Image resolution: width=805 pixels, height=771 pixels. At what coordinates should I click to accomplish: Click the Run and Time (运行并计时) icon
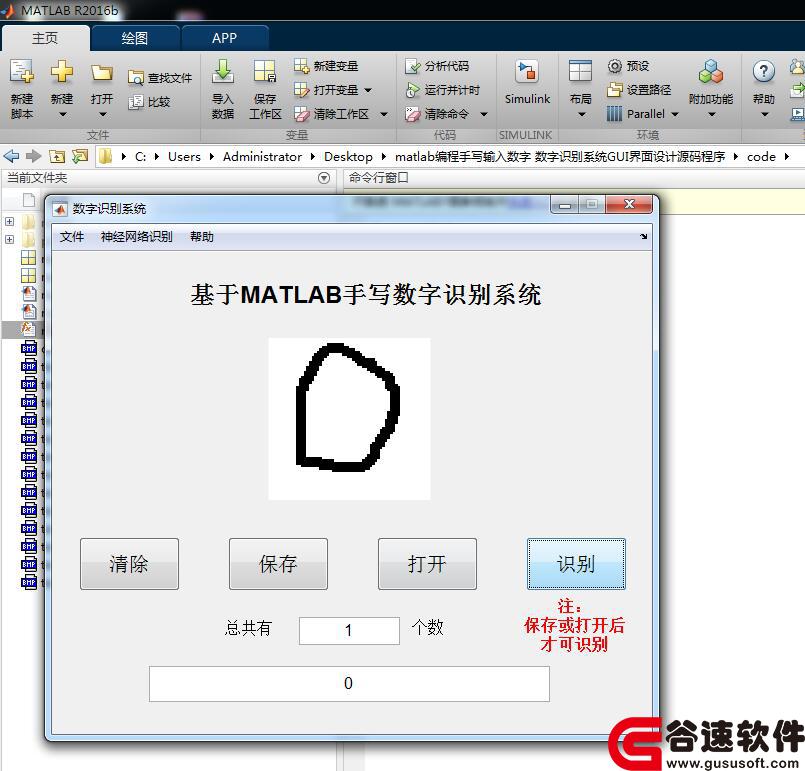413,90
